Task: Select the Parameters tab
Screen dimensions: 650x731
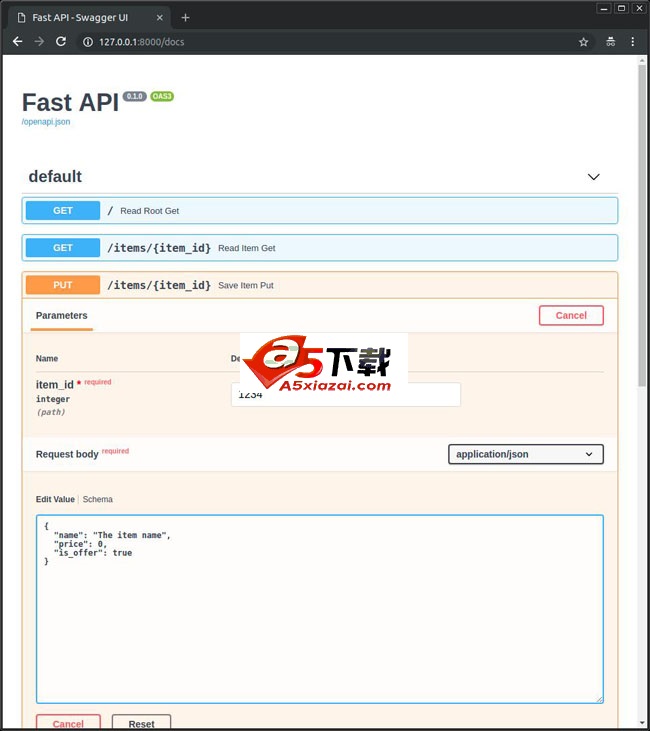Action: [62, 316]
